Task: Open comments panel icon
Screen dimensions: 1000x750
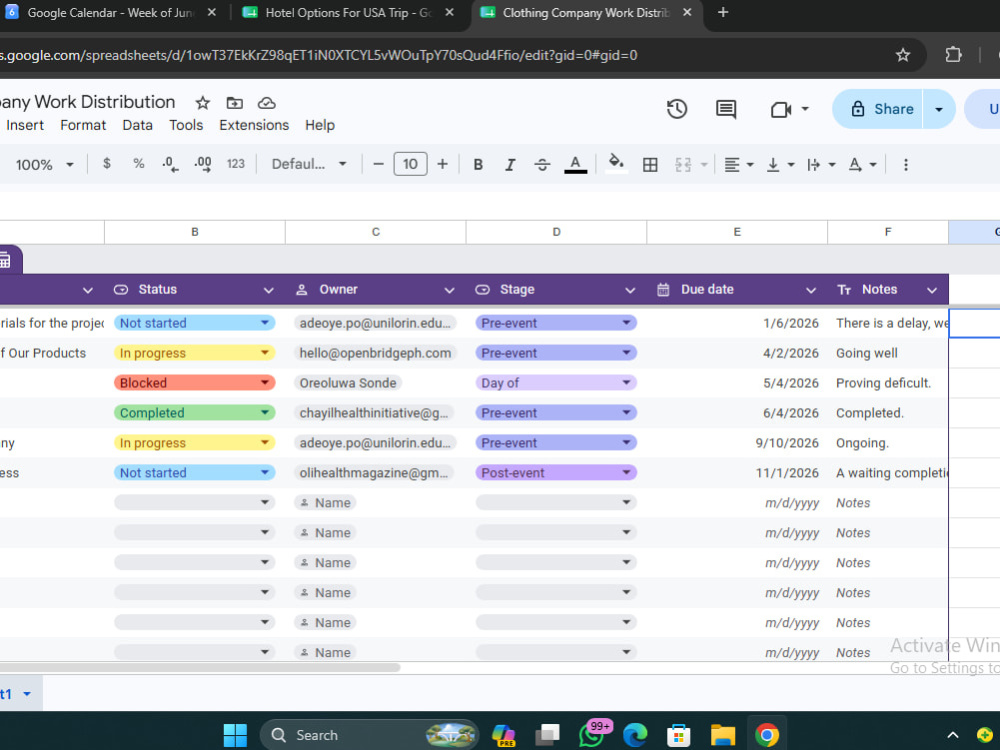Action: click(726, 109)
